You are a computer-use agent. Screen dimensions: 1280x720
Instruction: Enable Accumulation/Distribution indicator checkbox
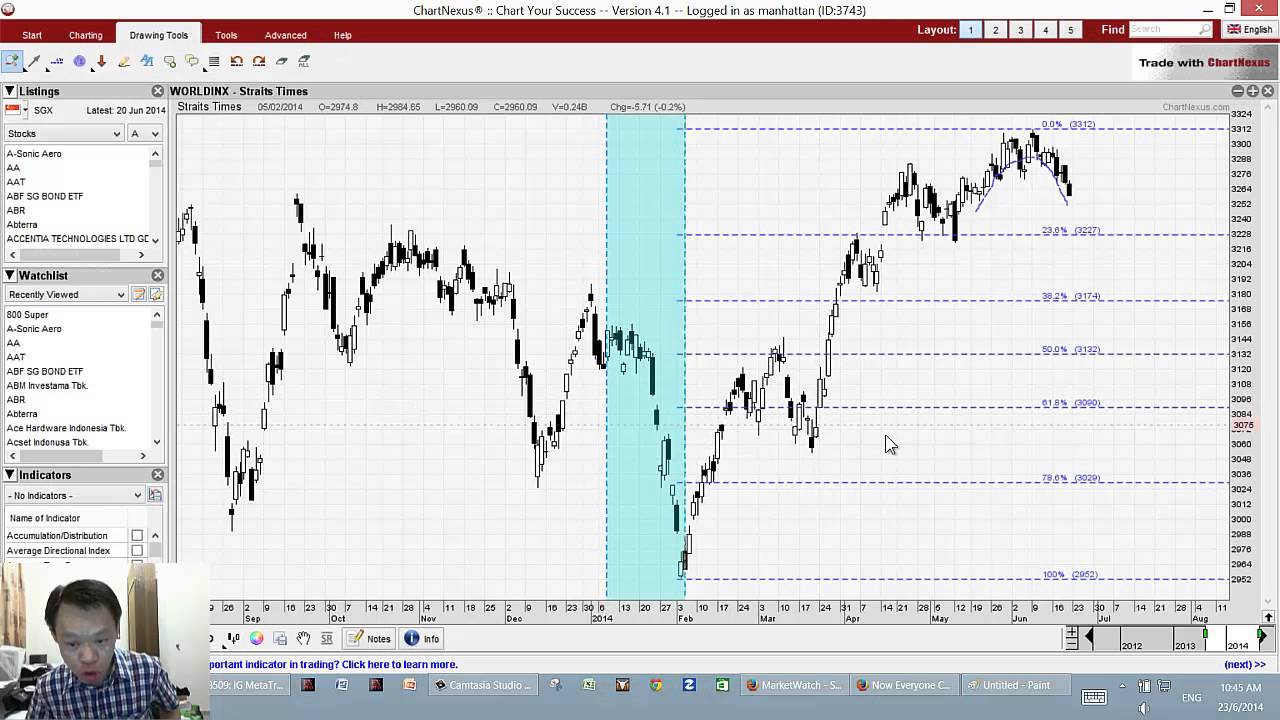pos(137,536)
